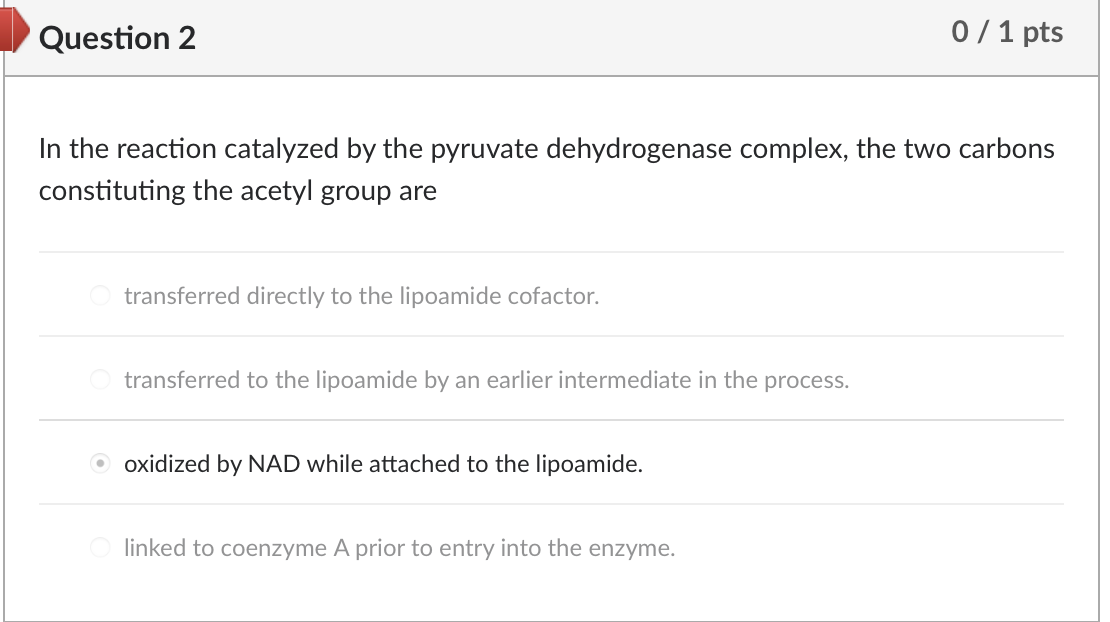The width and height of the screenshot is (1110, 622).
Task: Click the 'Question 2' heading
Action: click(119, 38)
